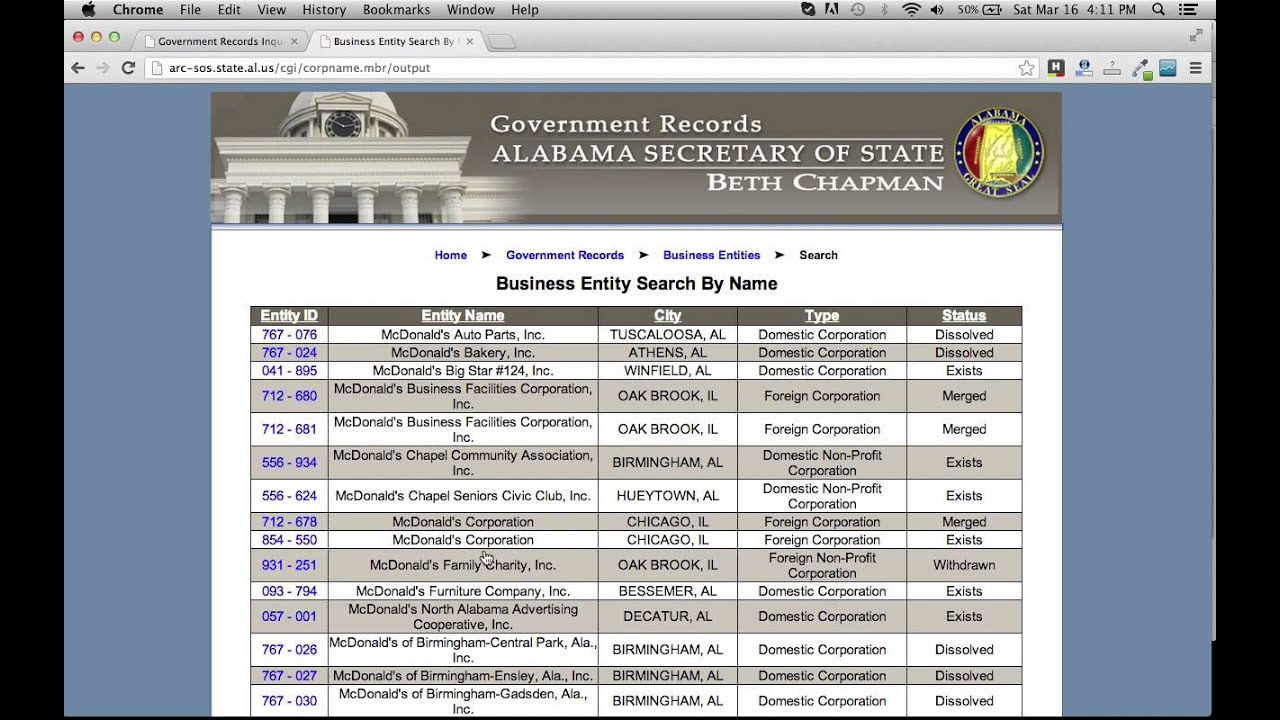Click "McDonald's Furniture Company, Inc." cell
This screenshot has width=1280, height=720.
pos(463,591)
